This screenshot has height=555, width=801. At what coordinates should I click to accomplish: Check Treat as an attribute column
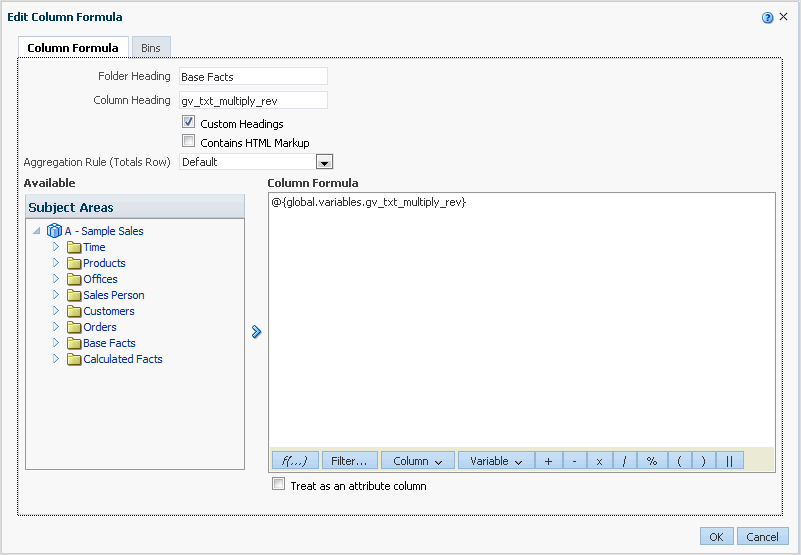pos(279,485)
